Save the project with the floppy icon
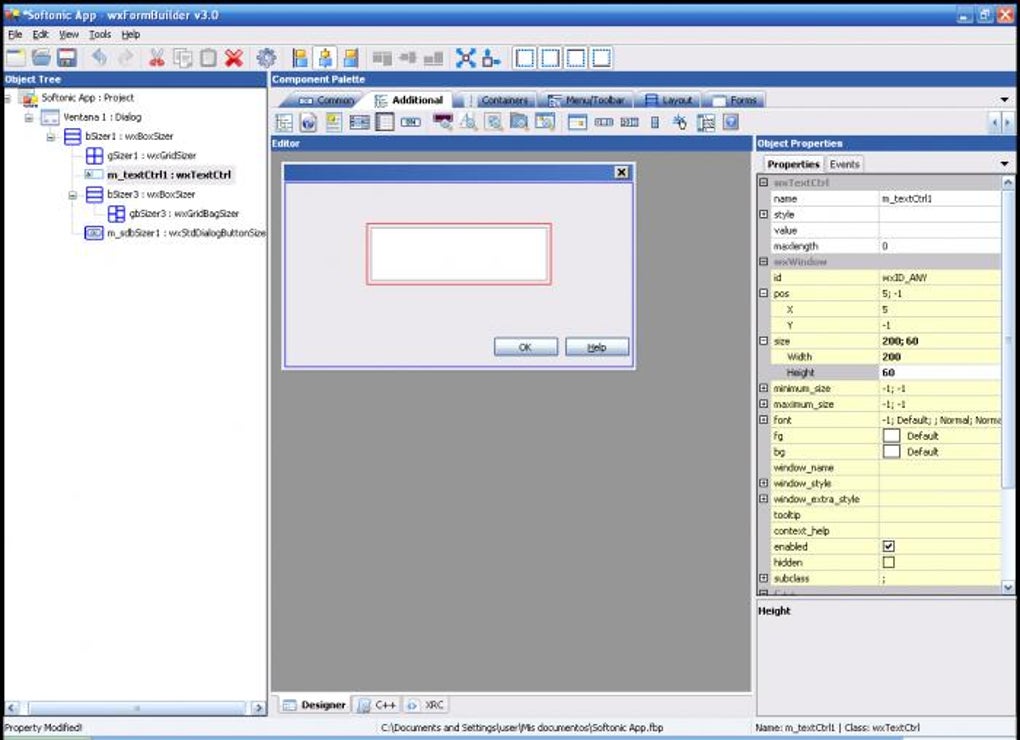The width and height of the screenshot is (1020, 740). (x=67, y=58)
